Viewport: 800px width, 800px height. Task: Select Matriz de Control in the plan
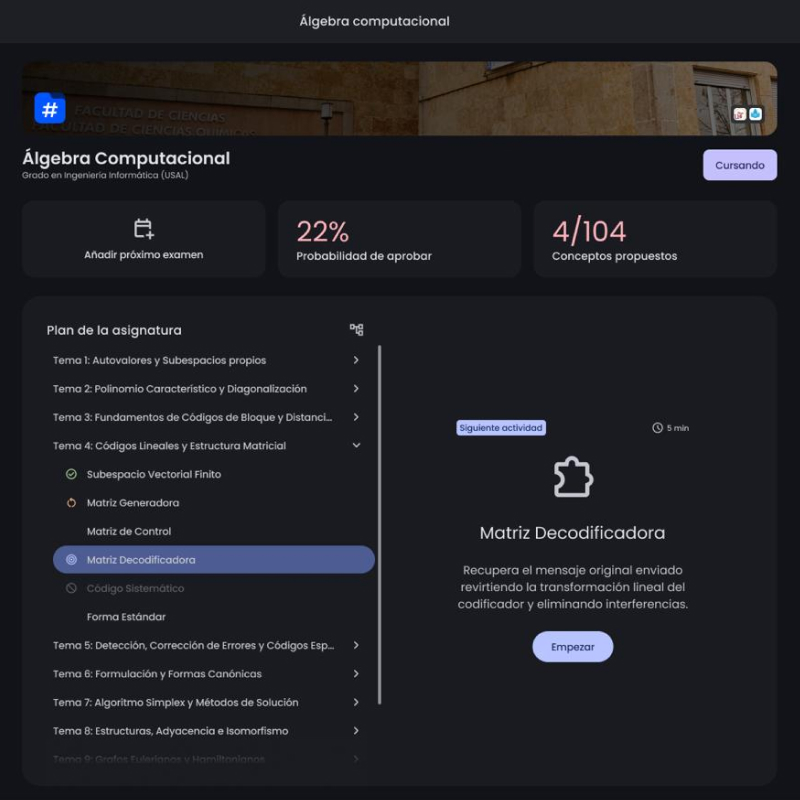pos(214,531)
